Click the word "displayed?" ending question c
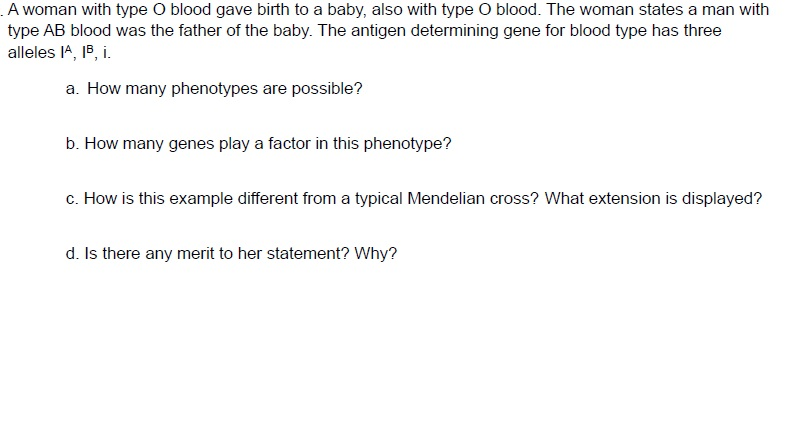The image size is (805, 426). (726, 198)
